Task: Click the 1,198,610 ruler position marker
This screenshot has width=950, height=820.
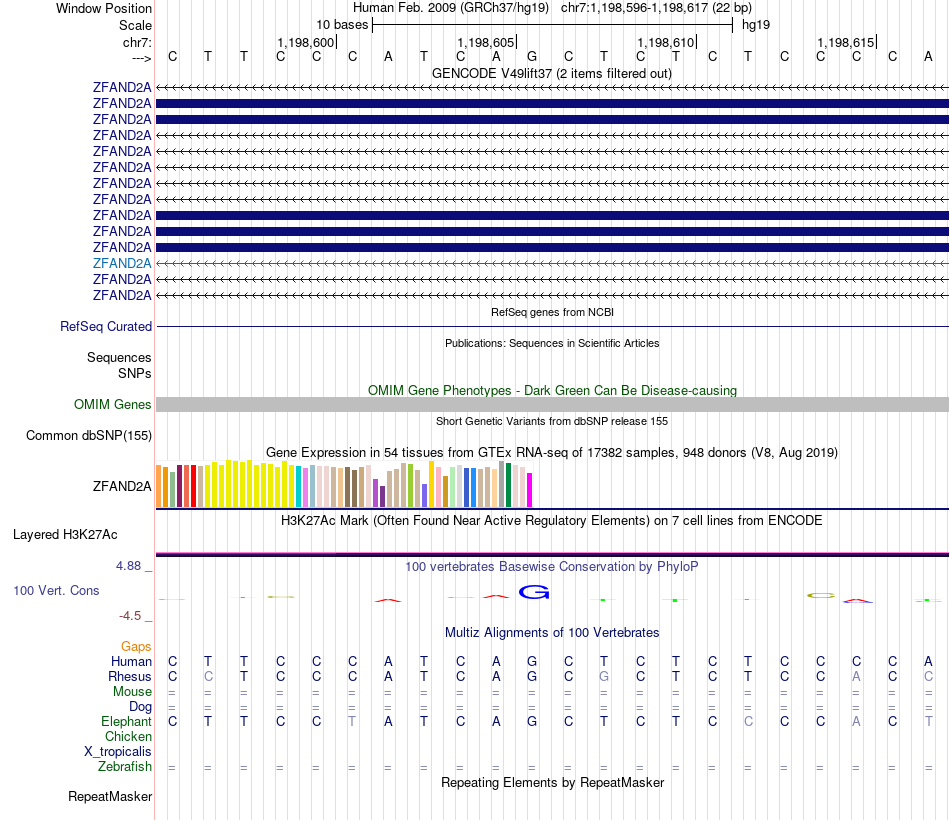Action: coord(666,42)
